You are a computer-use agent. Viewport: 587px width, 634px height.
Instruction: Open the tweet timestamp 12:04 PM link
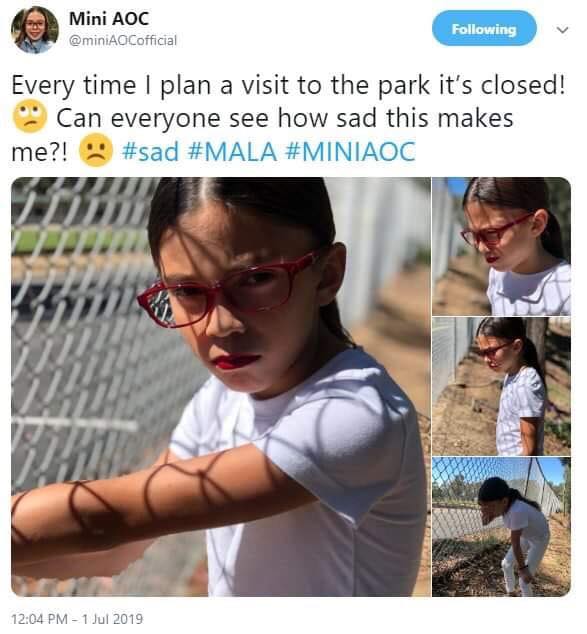point(40,619)
